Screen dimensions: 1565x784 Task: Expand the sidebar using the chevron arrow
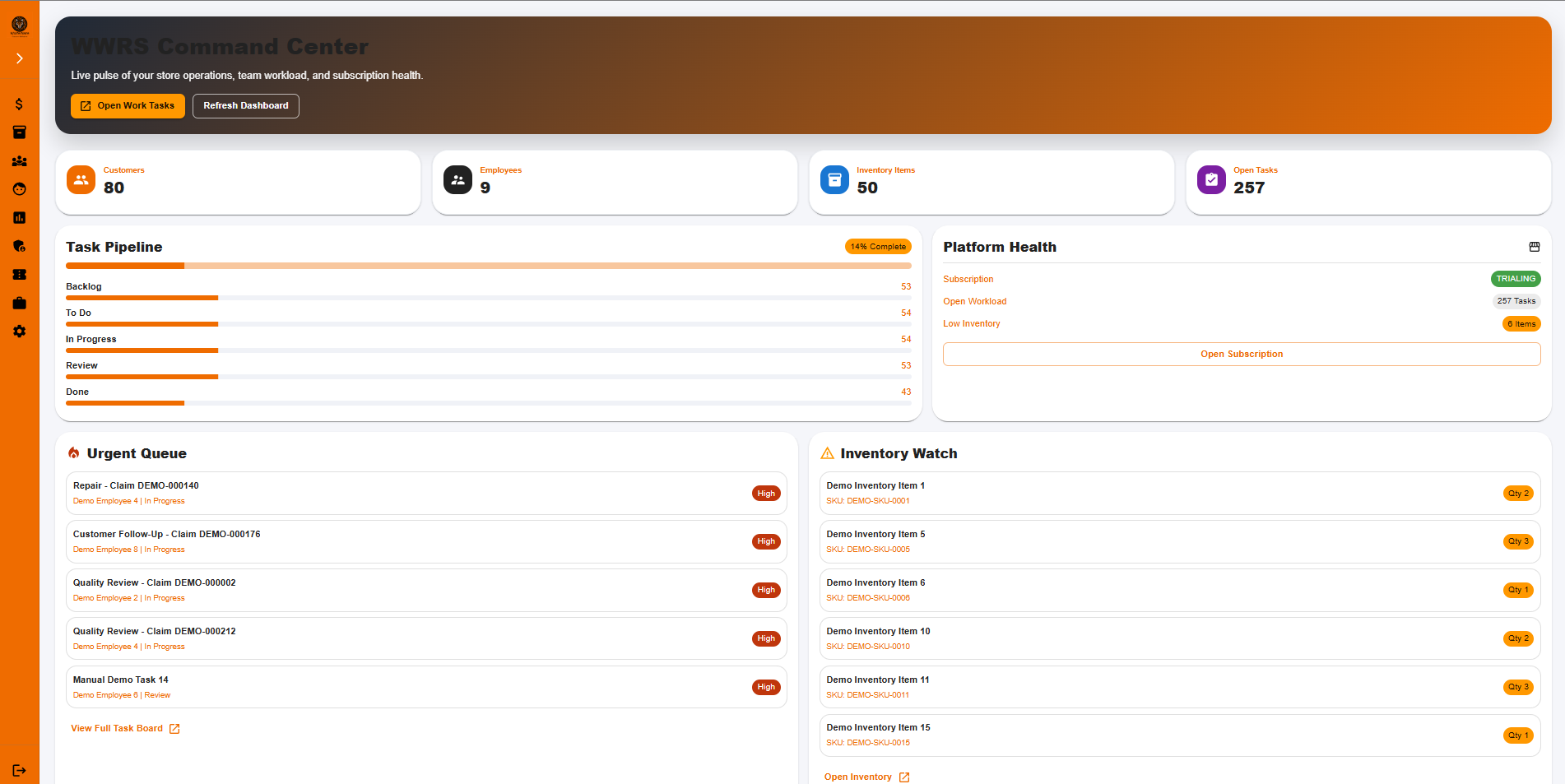coord(19,58)
